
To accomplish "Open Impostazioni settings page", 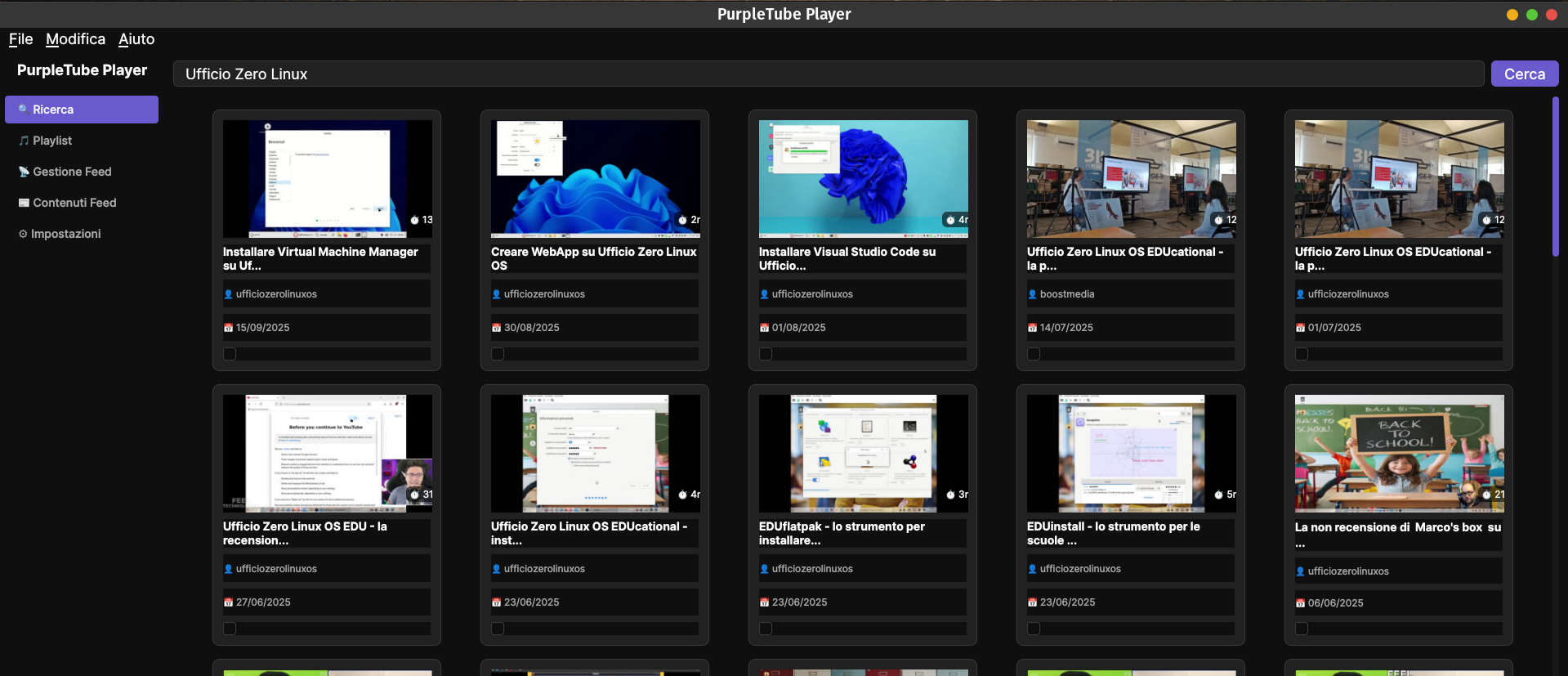I will pos(82,234).
